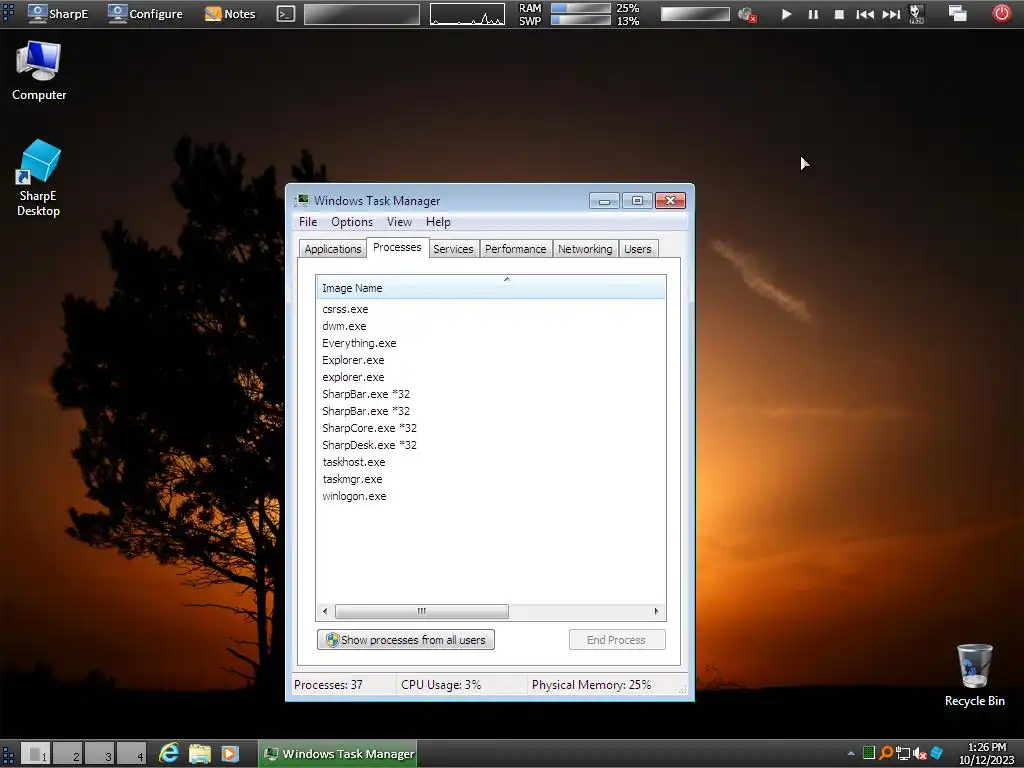Click the horizontal scrollbar thumb
The width and height of the screenshot is (1024, 768).
pyautogui.click(x=422, y=611)
